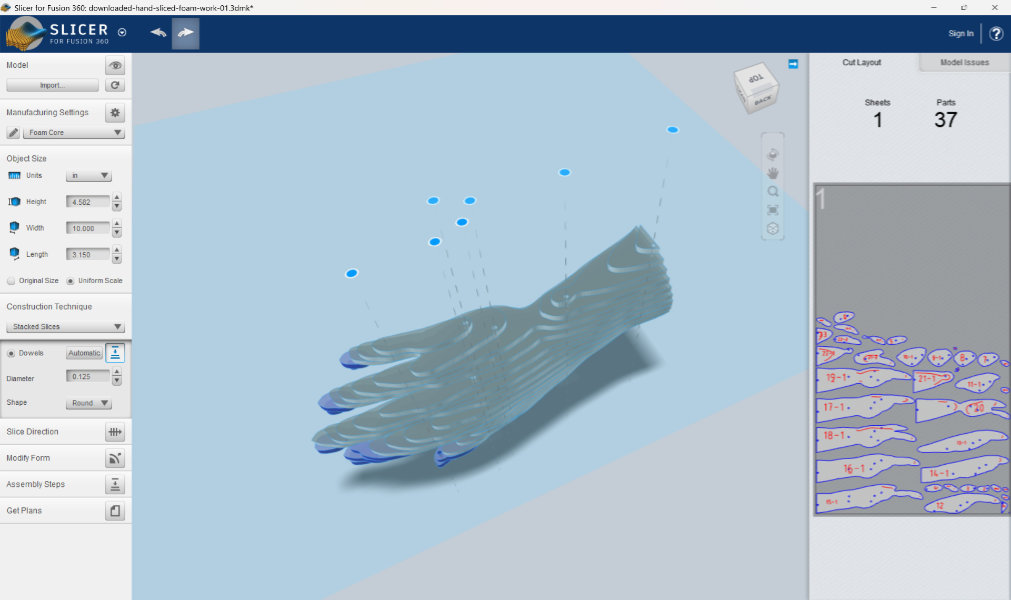Select the zoom magnifier tool
The image size is (1011, 600).
772,191
